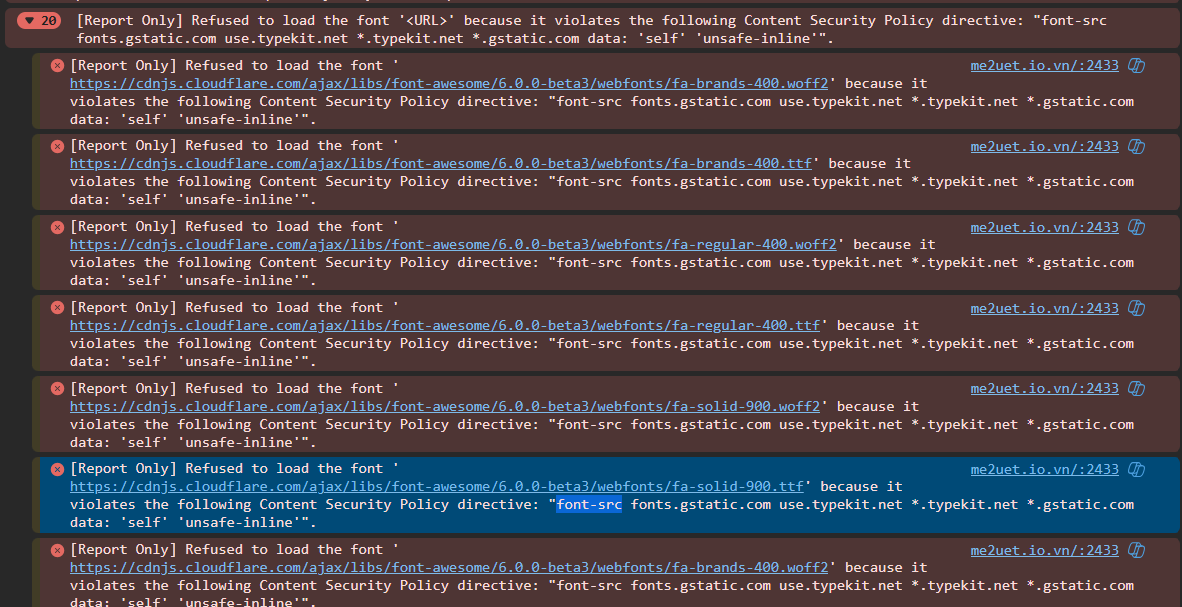
Task: Click the AI assistance icon for fa-regular-400.woff2 error
Action: point(1136,227)
